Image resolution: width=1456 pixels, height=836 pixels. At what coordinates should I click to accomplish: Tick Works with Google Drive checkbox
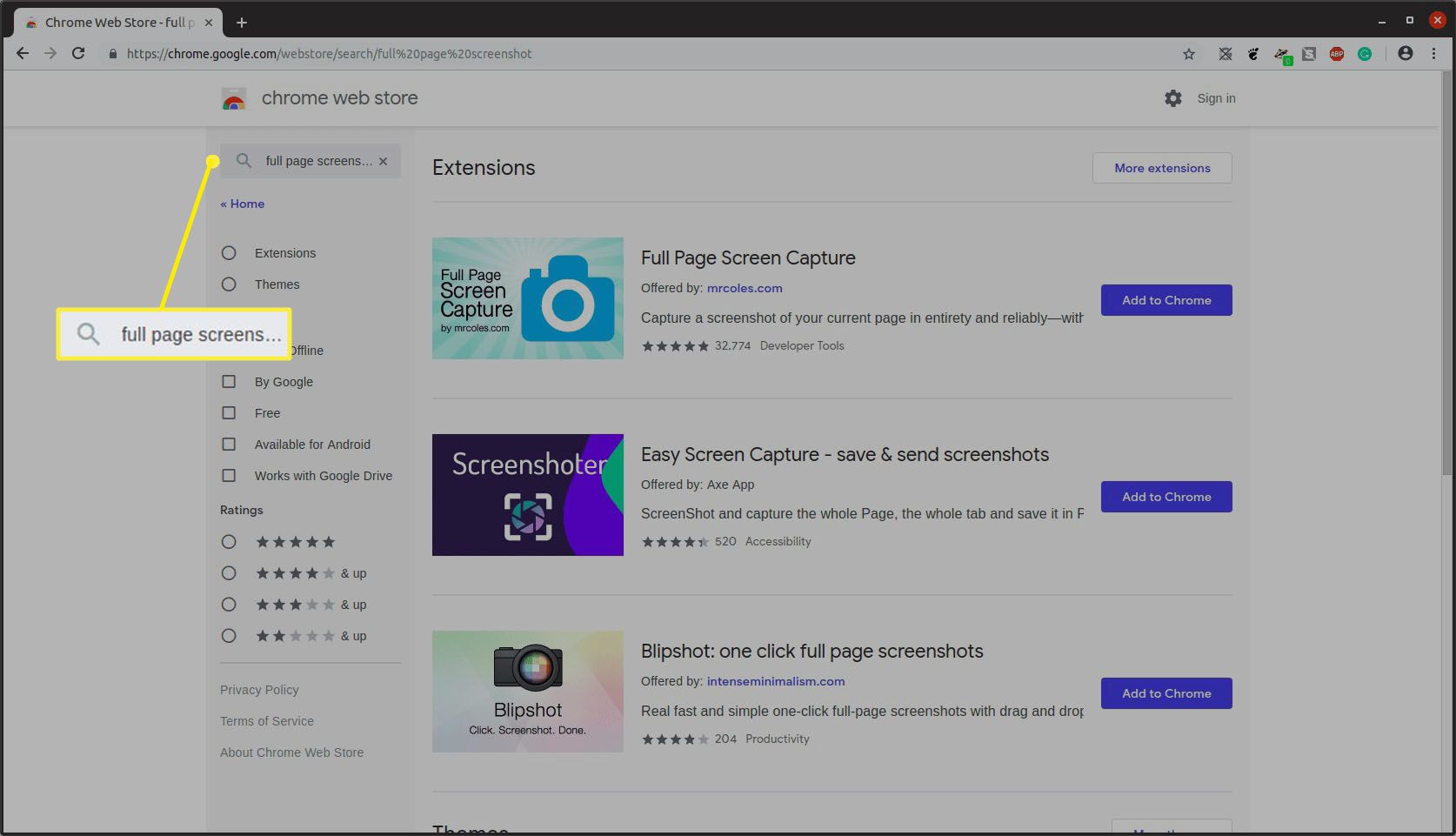coord(229,476)
